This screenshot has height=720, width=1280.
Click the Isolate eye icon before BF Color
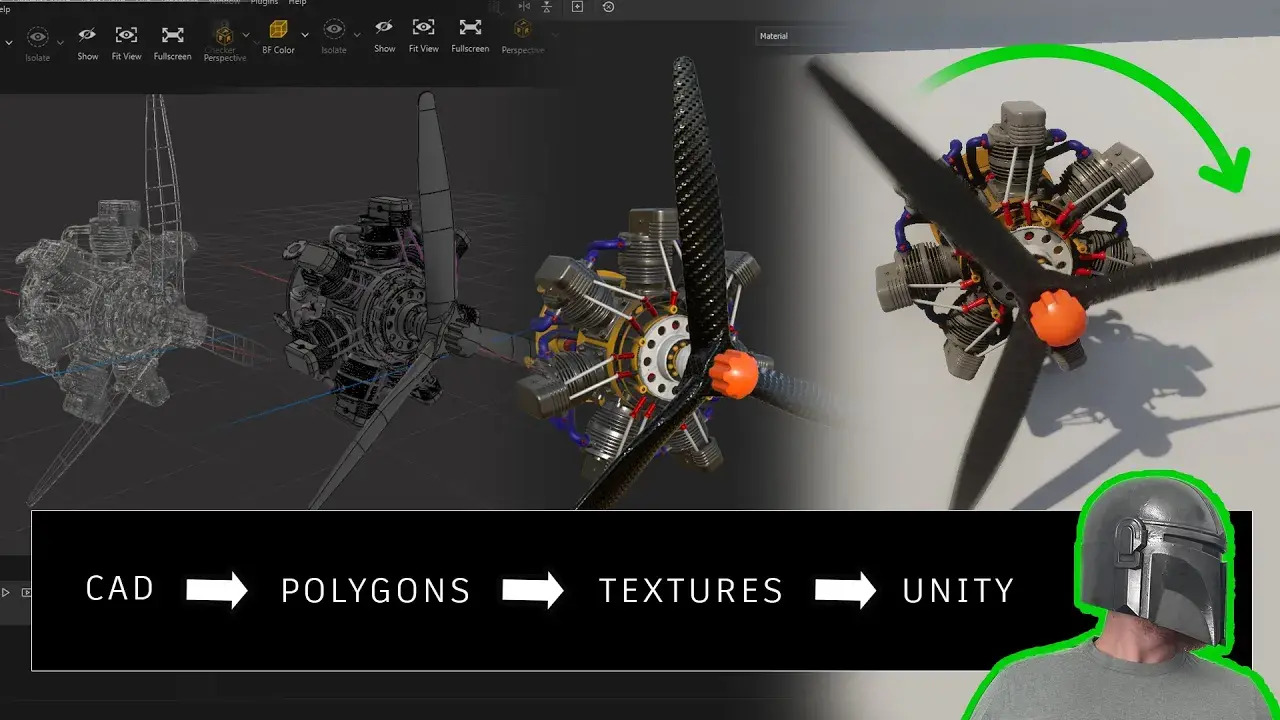tap(38, 37)
